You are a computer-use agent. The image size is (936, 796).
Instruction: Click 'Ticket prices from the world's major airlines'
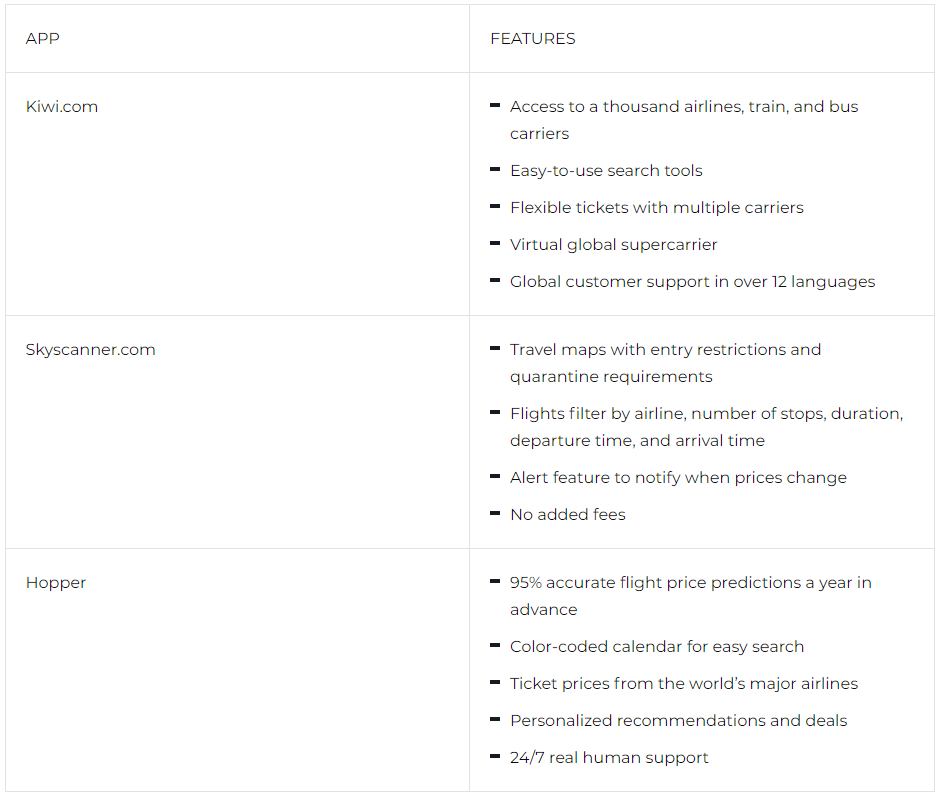[683, 683]
